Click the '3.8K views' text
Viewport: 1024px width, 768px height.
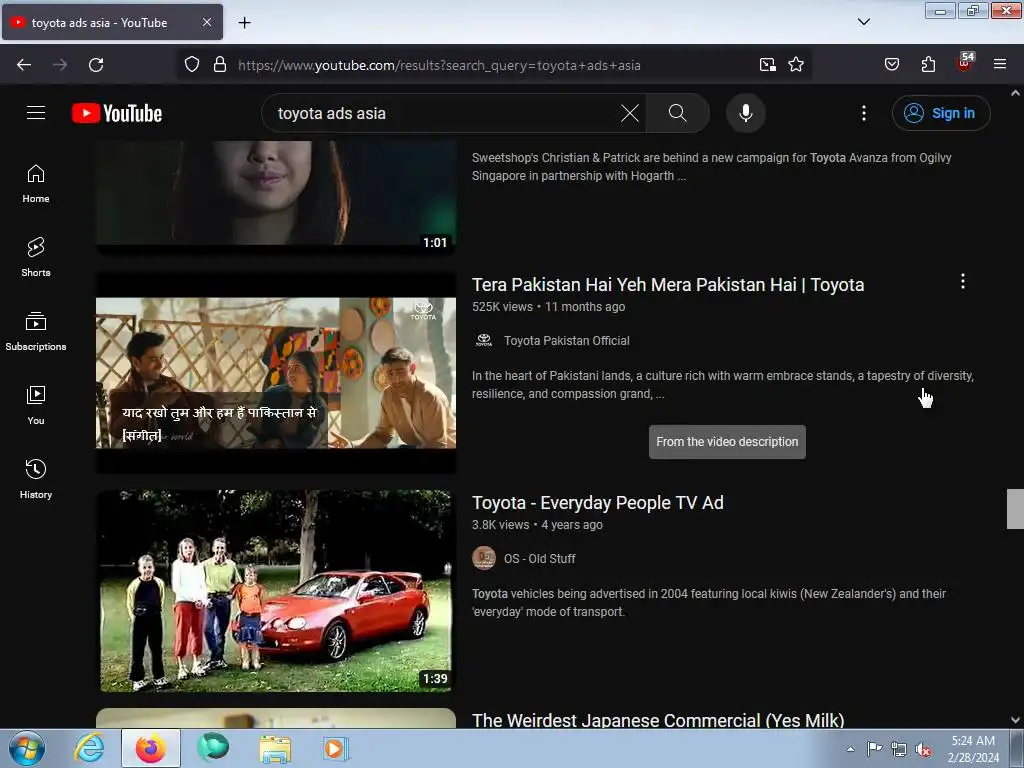pyautogui.click(x=500, y=525)
